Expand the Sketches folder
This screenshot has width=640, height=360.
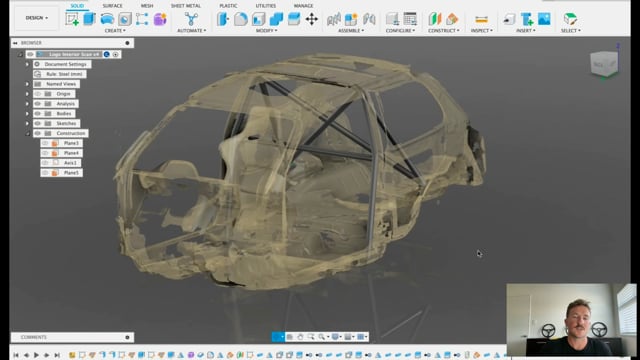coord(27,123)
